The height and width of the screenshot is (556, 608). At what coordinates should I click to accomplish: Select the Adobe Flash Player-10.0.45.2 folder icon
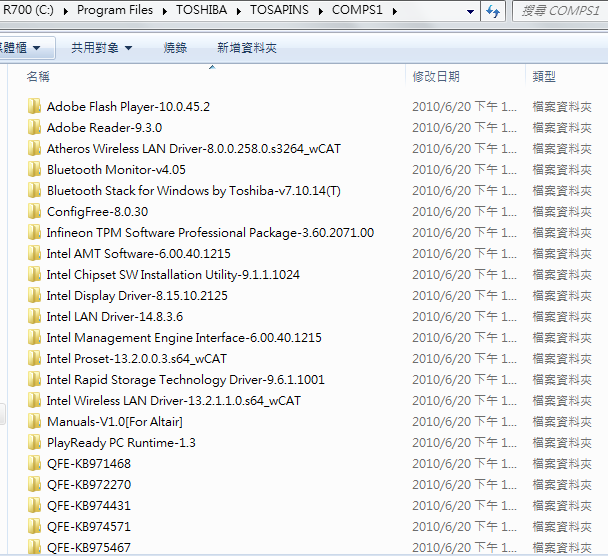35,106
